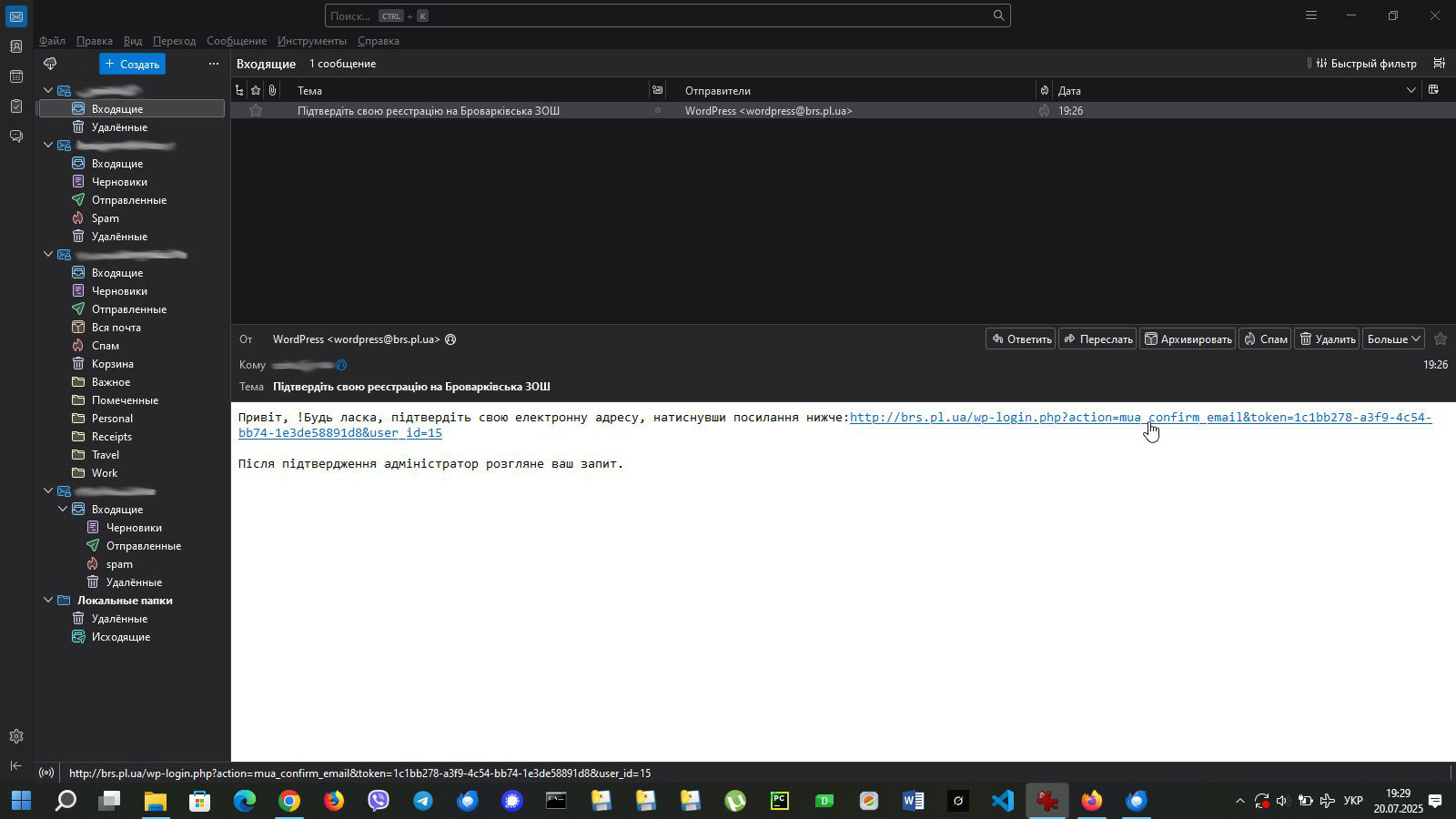Open the Thunderbird app menu hamburger icon

[x=1310, y=15]
